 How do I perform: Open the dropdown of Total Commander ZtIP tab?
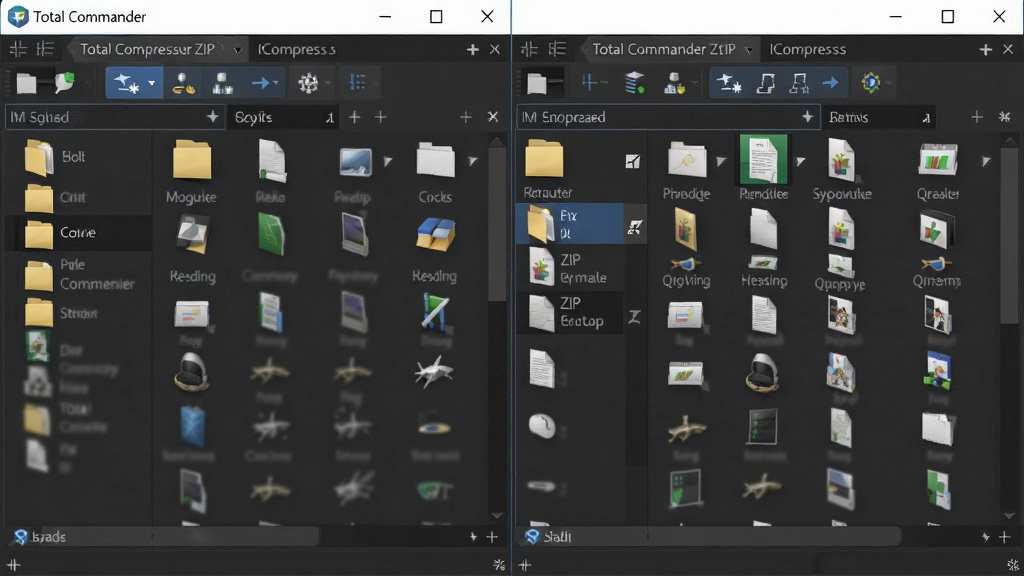[x=749, y=50]
